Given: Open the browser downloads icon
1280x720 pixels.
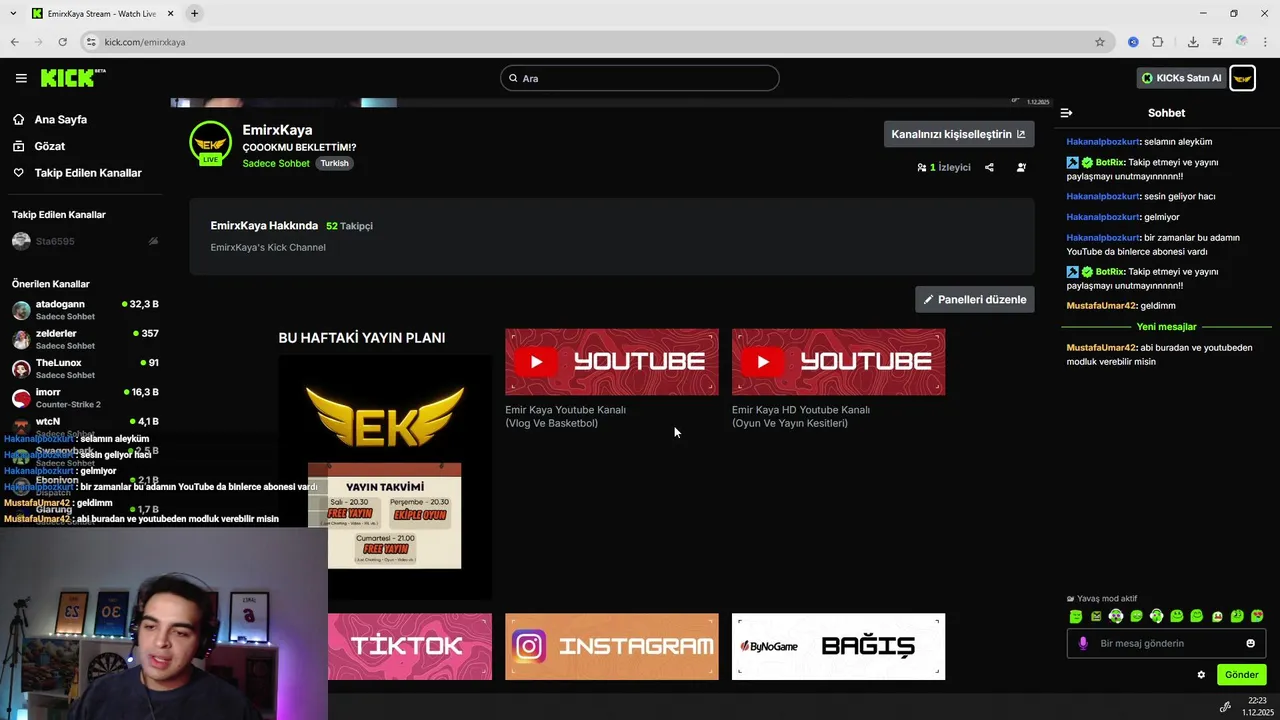Looking at the screenshot, I should [1193, 42].
